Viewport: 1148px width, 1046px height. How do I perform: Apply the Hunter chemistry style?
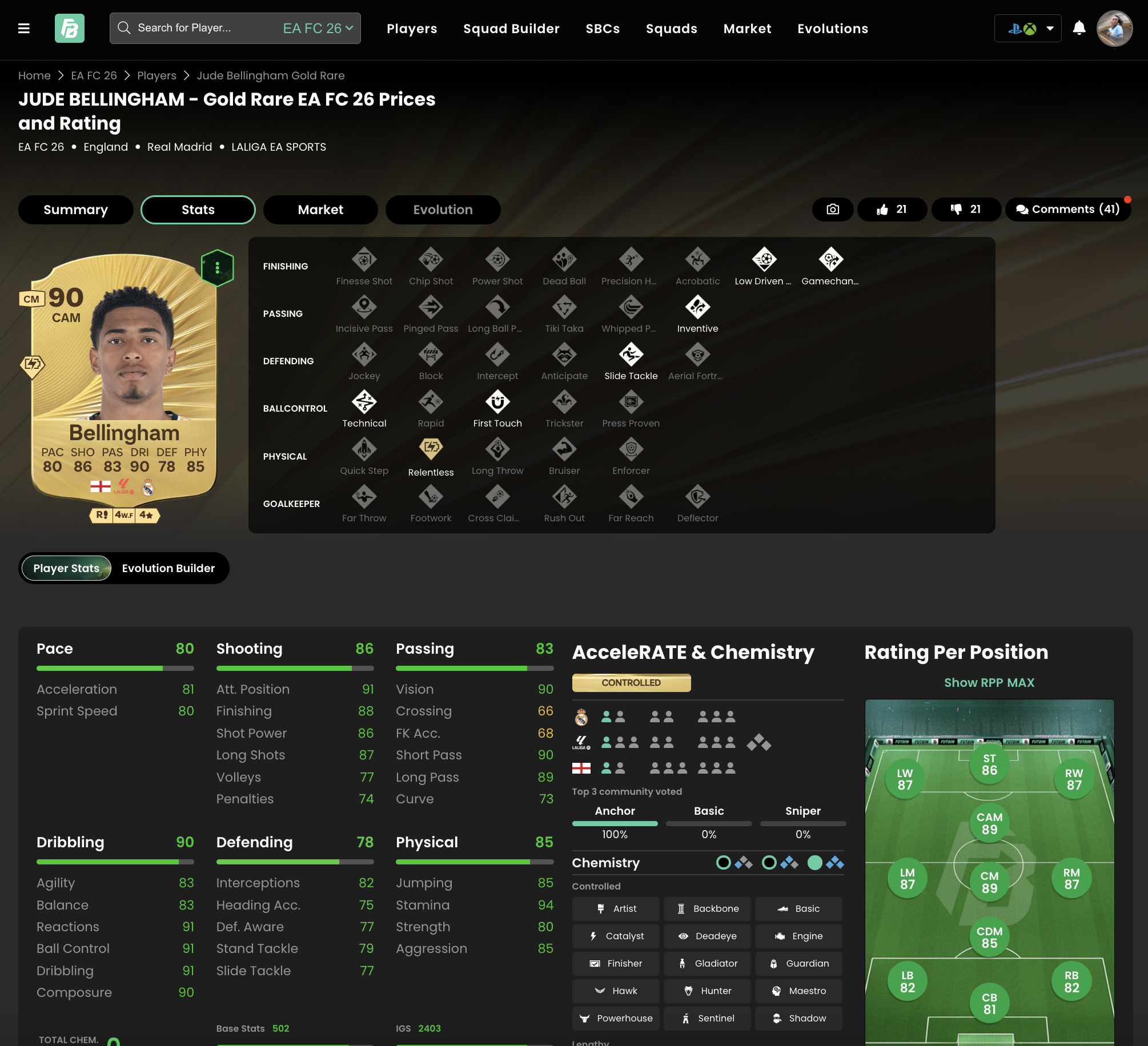click(x=707, y=991)
